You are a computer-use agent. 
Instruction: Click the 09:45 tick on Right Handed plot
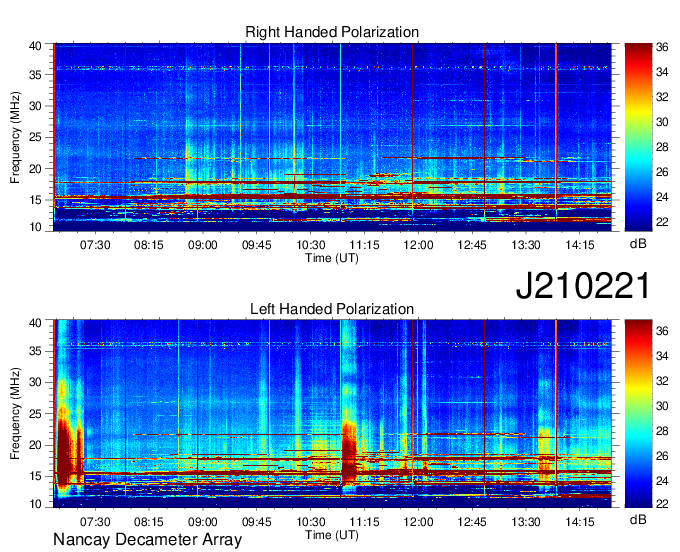(x=257, y=245)
